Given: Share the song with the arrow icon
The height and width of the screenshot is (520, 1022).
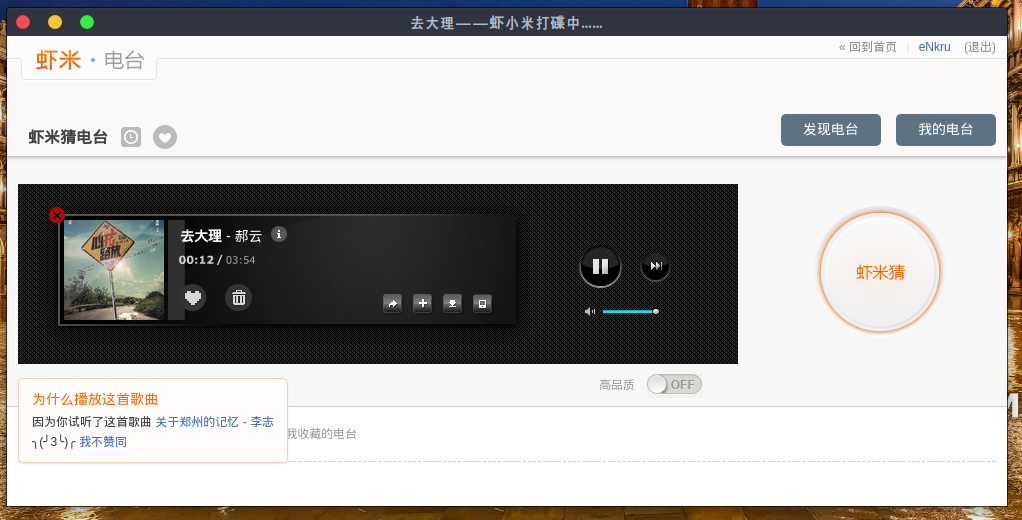Looking at the screenshot, I should coord(392,304).
